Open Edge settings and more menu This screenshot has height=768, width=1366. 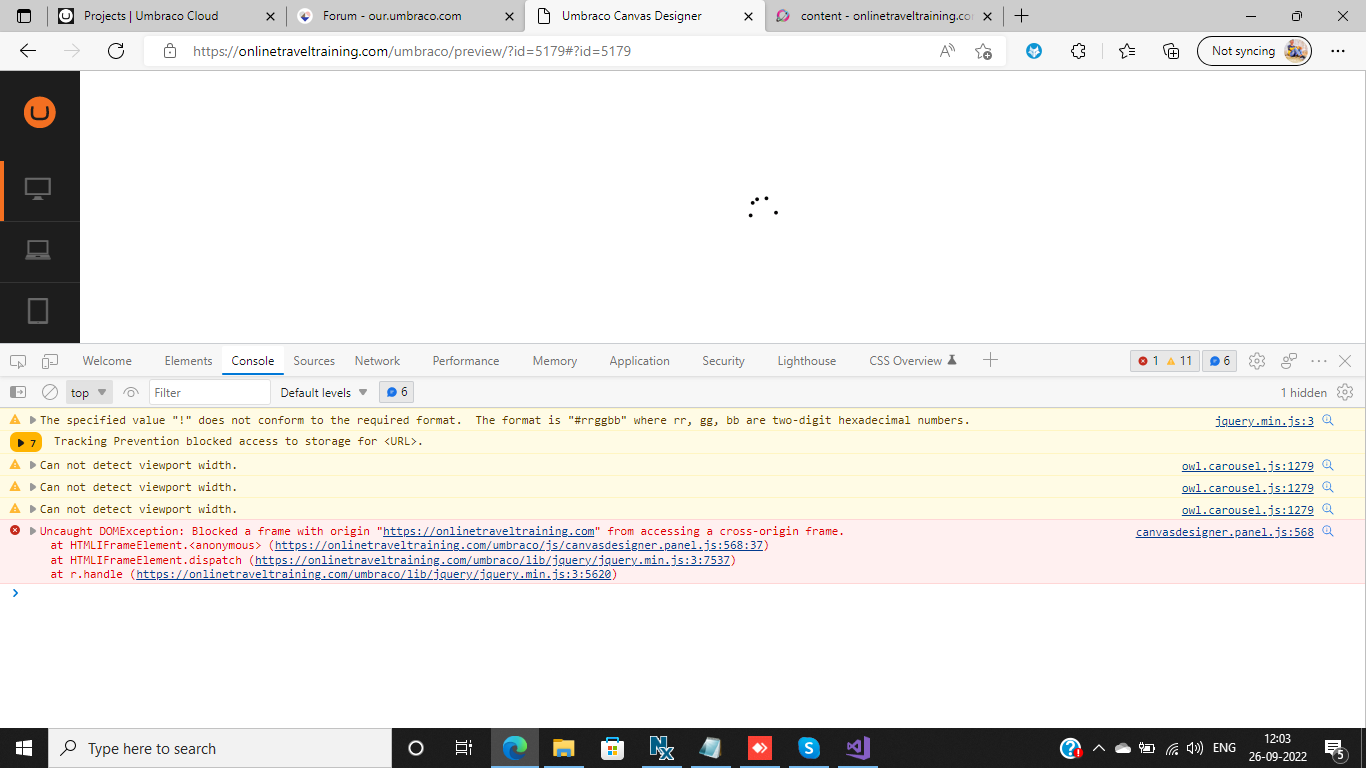[x=1338, y=51]
